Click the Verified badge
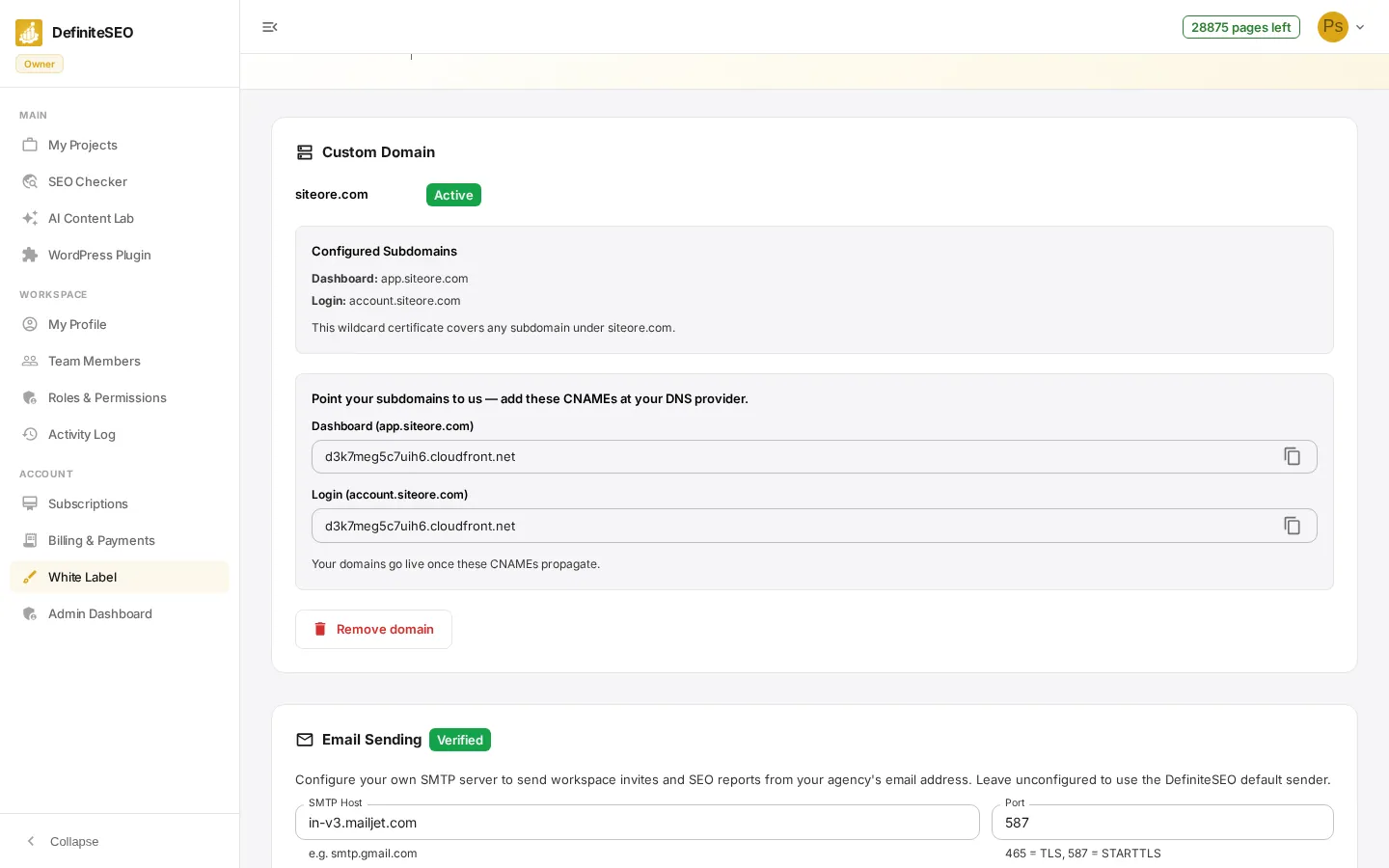1389x868 pixels. (x=460, y=740)
